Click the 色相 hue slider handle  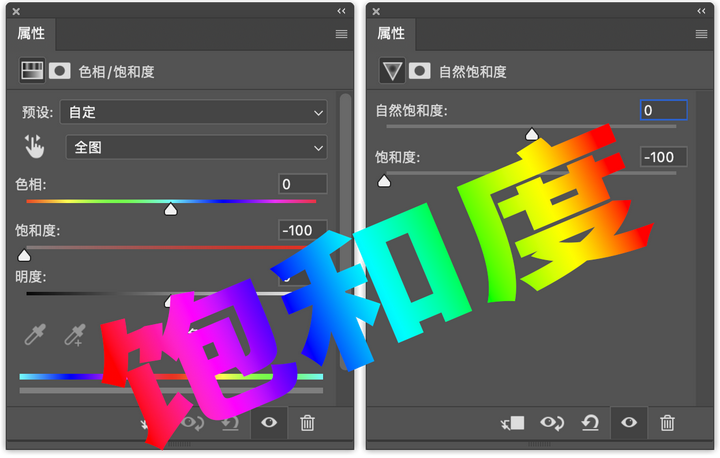(x=171, y=209)
